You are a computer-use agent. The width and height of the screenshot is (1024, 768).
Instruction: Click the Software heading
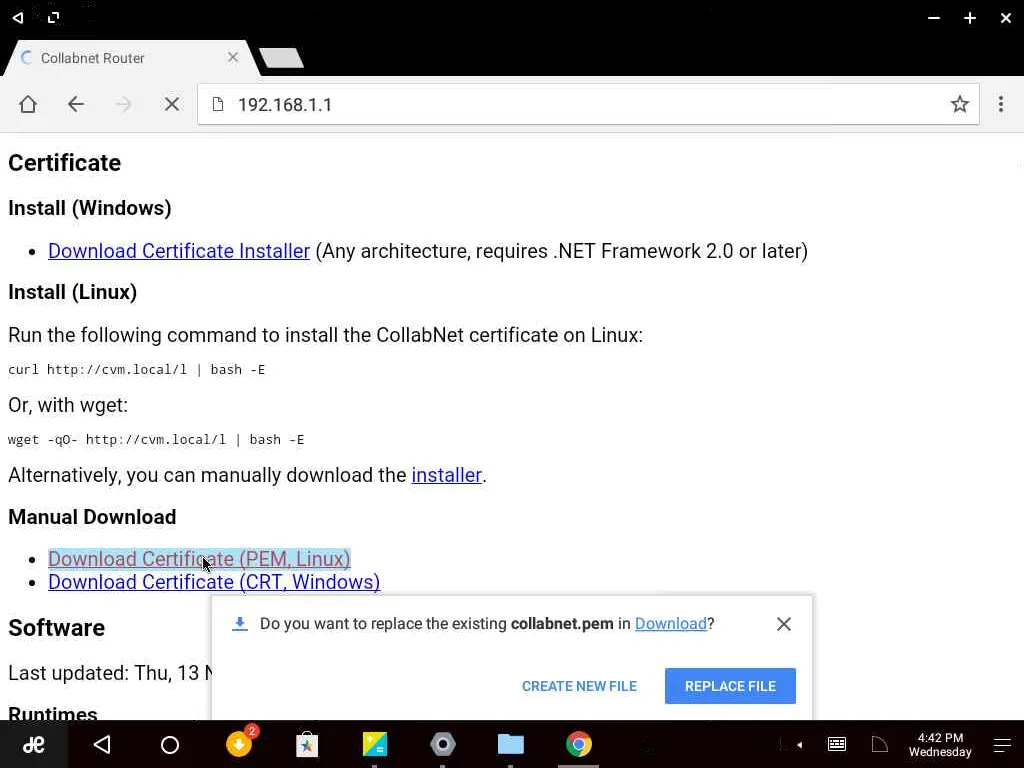[57, 628]
